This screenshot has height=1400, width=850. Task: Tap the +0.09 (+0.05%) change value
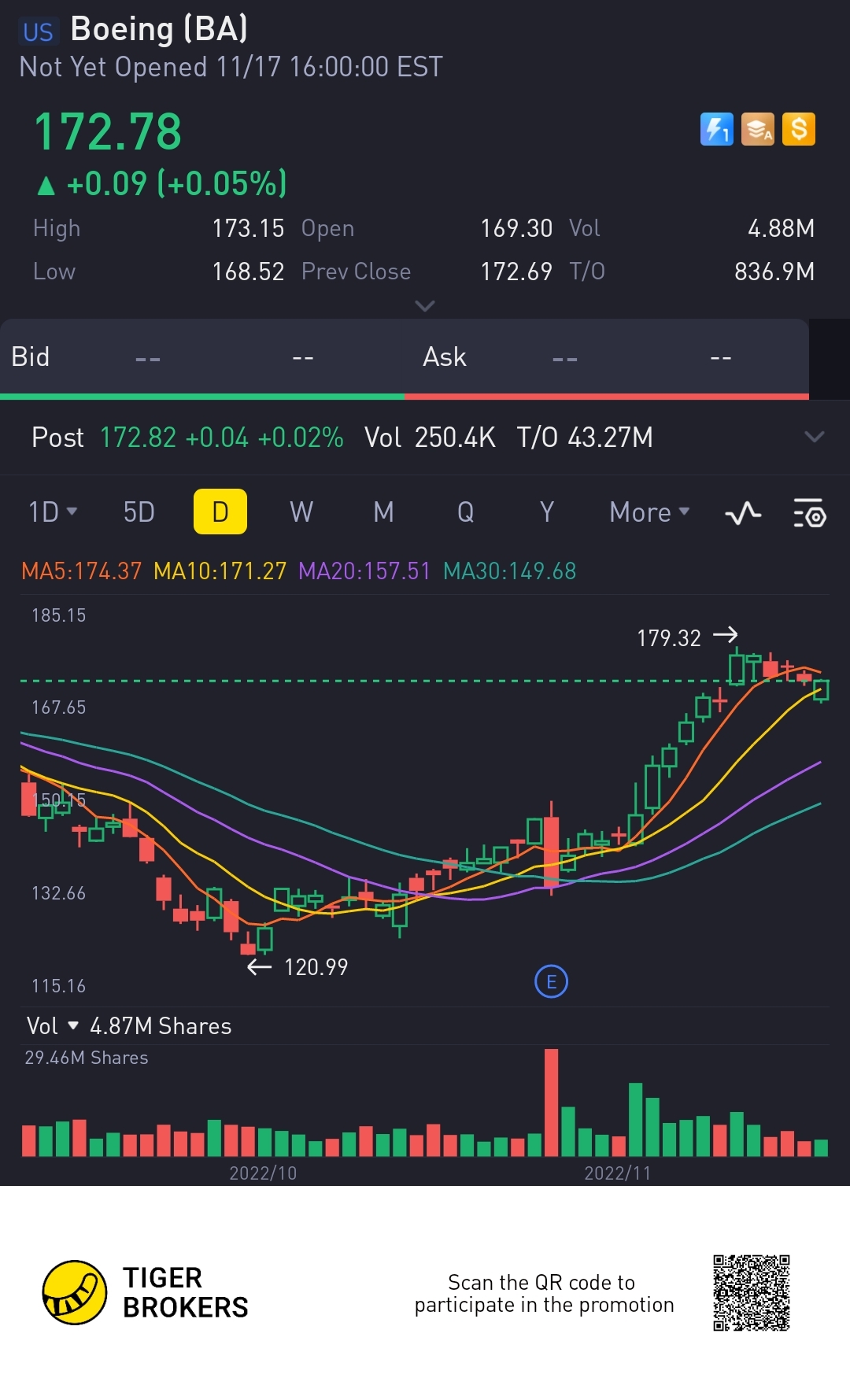point(177,183)
